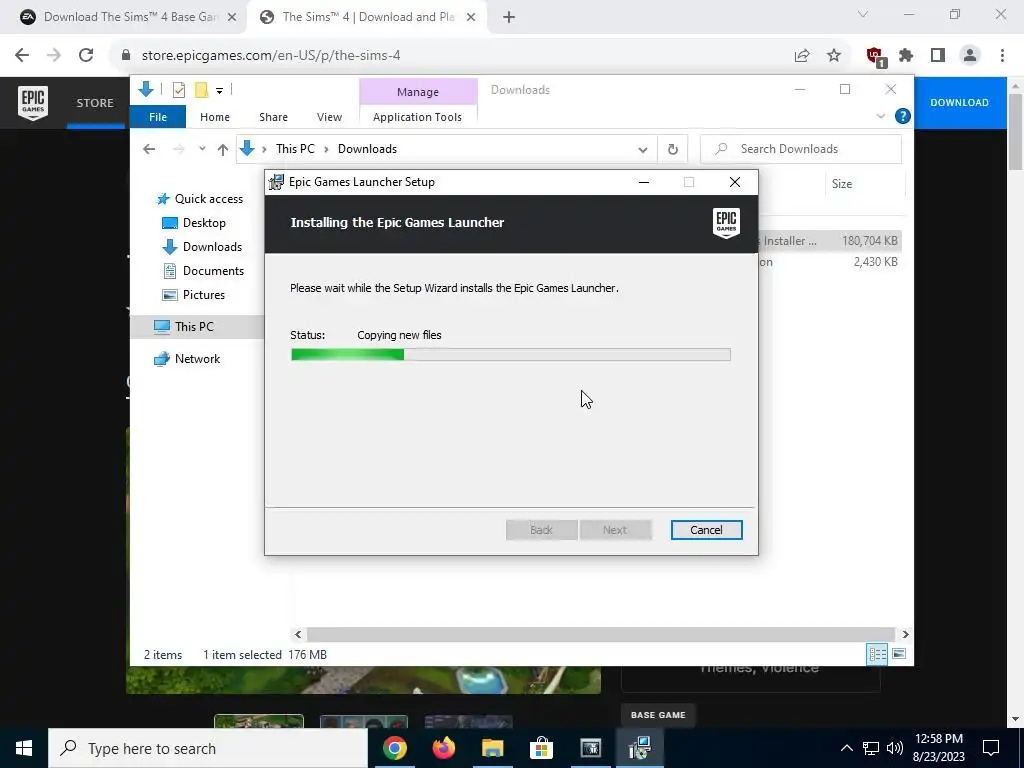Click the installation progress bar
Viewport: 1024px width, 768px height.
click(511, 355)
